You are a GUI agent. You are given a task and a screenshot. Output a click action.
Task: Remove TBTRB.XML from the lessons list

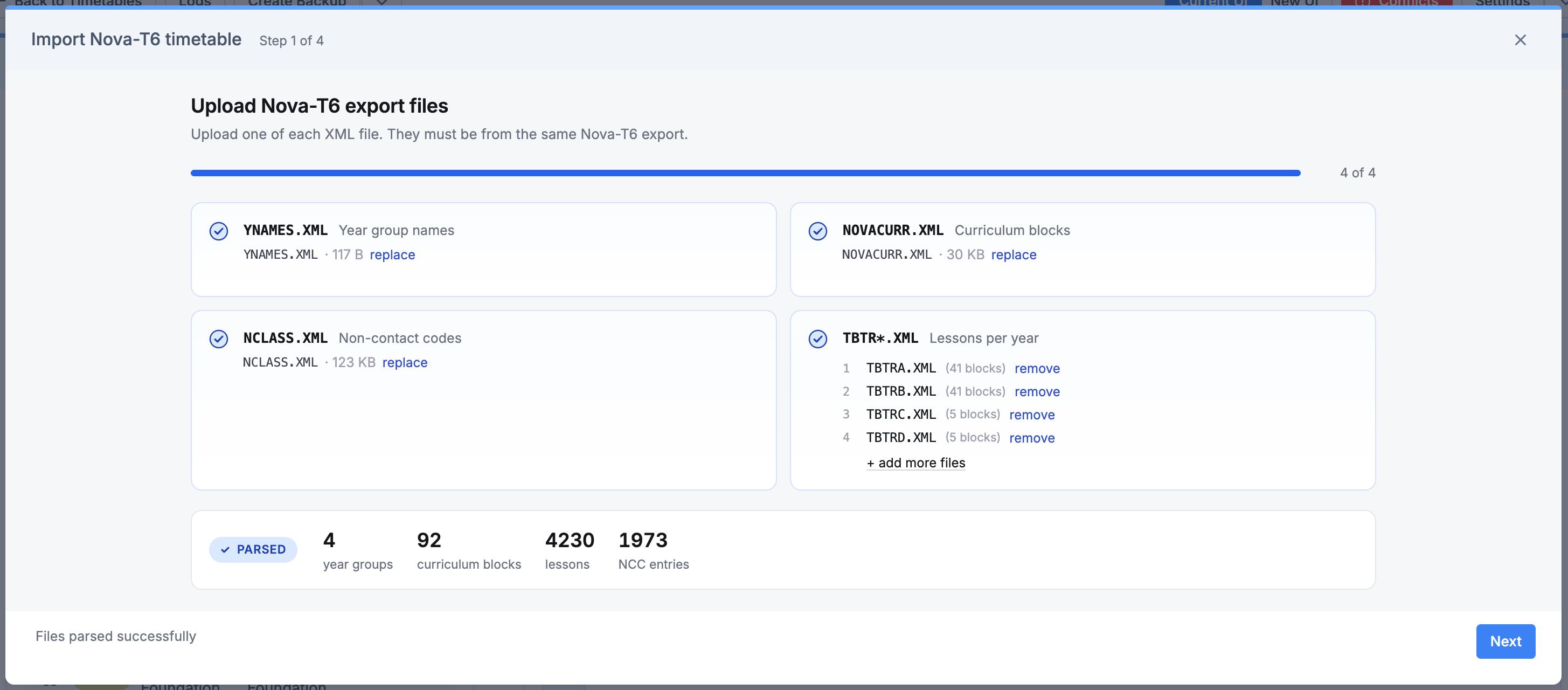pos(1037,391)
